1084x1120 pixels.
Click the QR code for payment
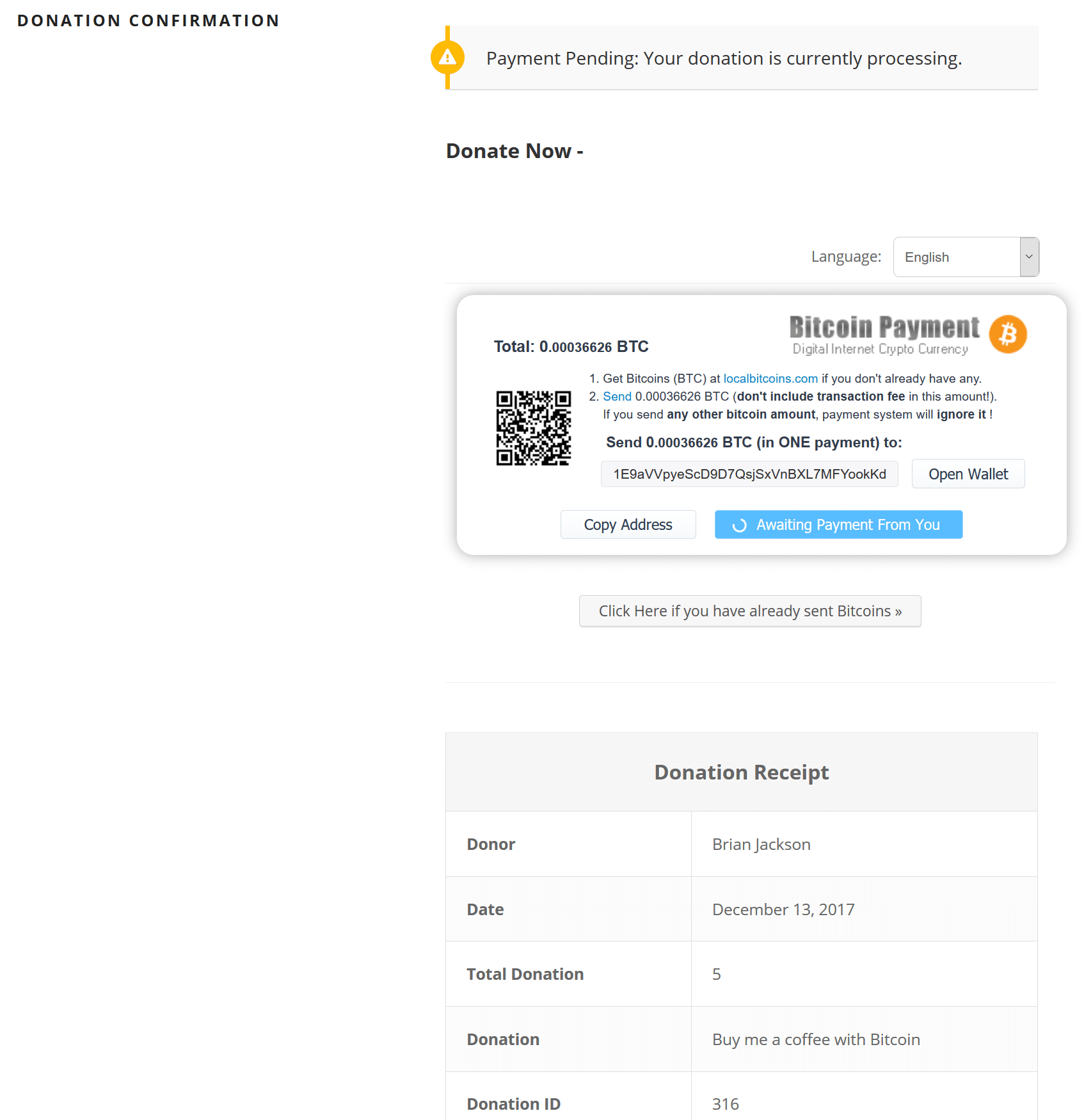(x=534, y=428)
